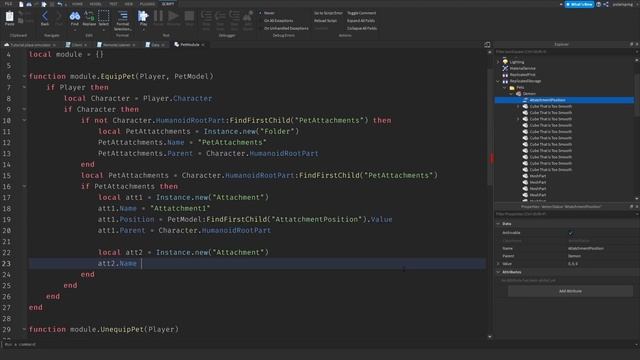The height and width of the screenshot is (360, 640).
Task: Switch to the TEST ribbon tab
Action: click(113, 4)
